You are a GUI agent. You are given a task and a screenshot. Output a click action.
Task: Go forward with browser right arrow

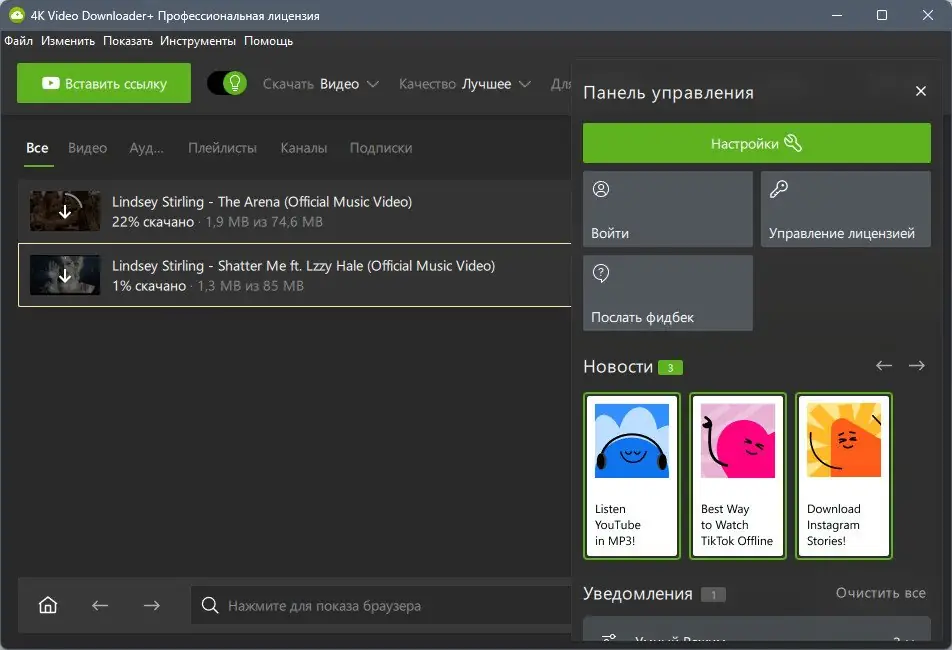[x=151, y=605]
